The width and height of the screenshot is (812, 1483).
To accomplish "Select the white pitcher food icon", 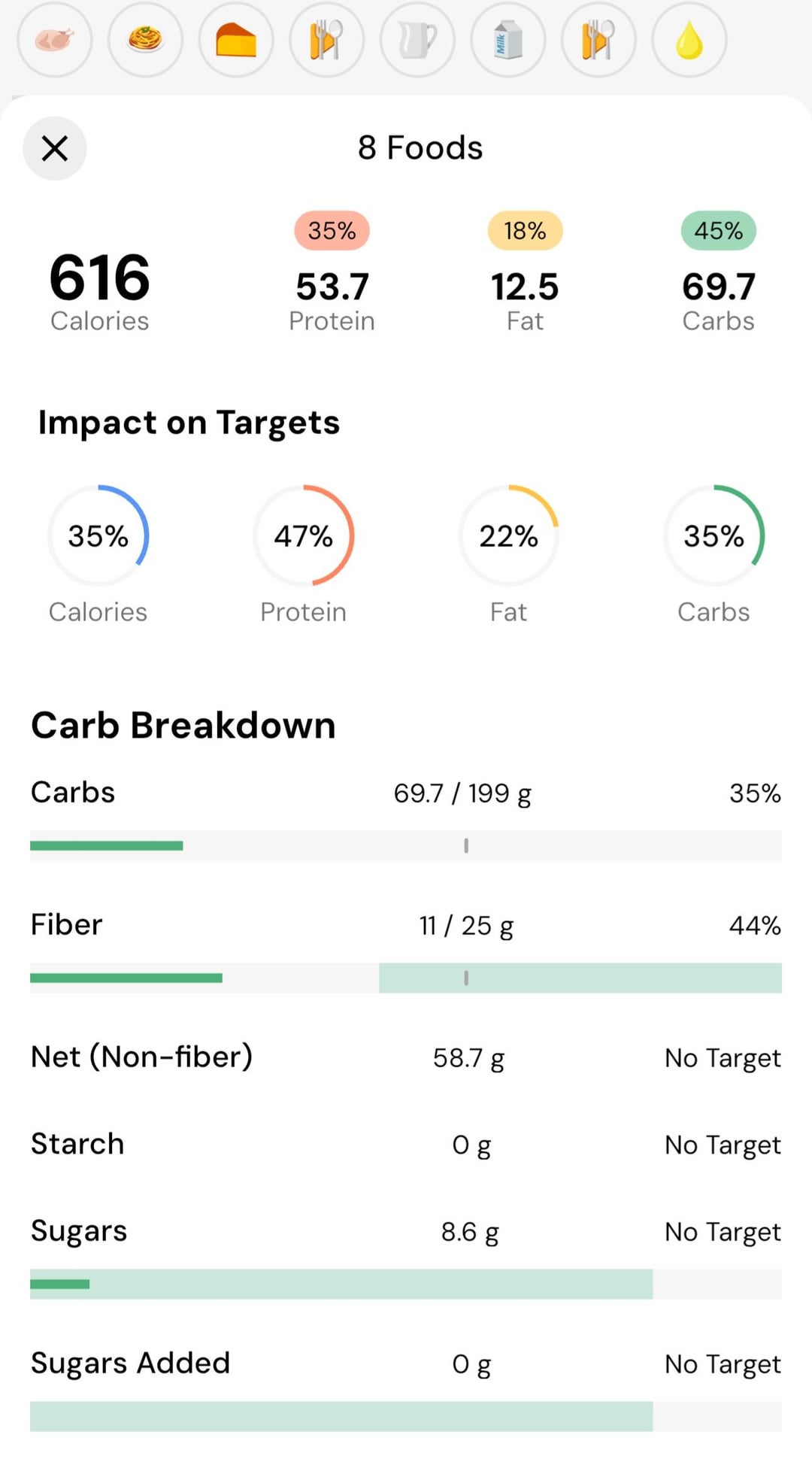I will (417, 39).
